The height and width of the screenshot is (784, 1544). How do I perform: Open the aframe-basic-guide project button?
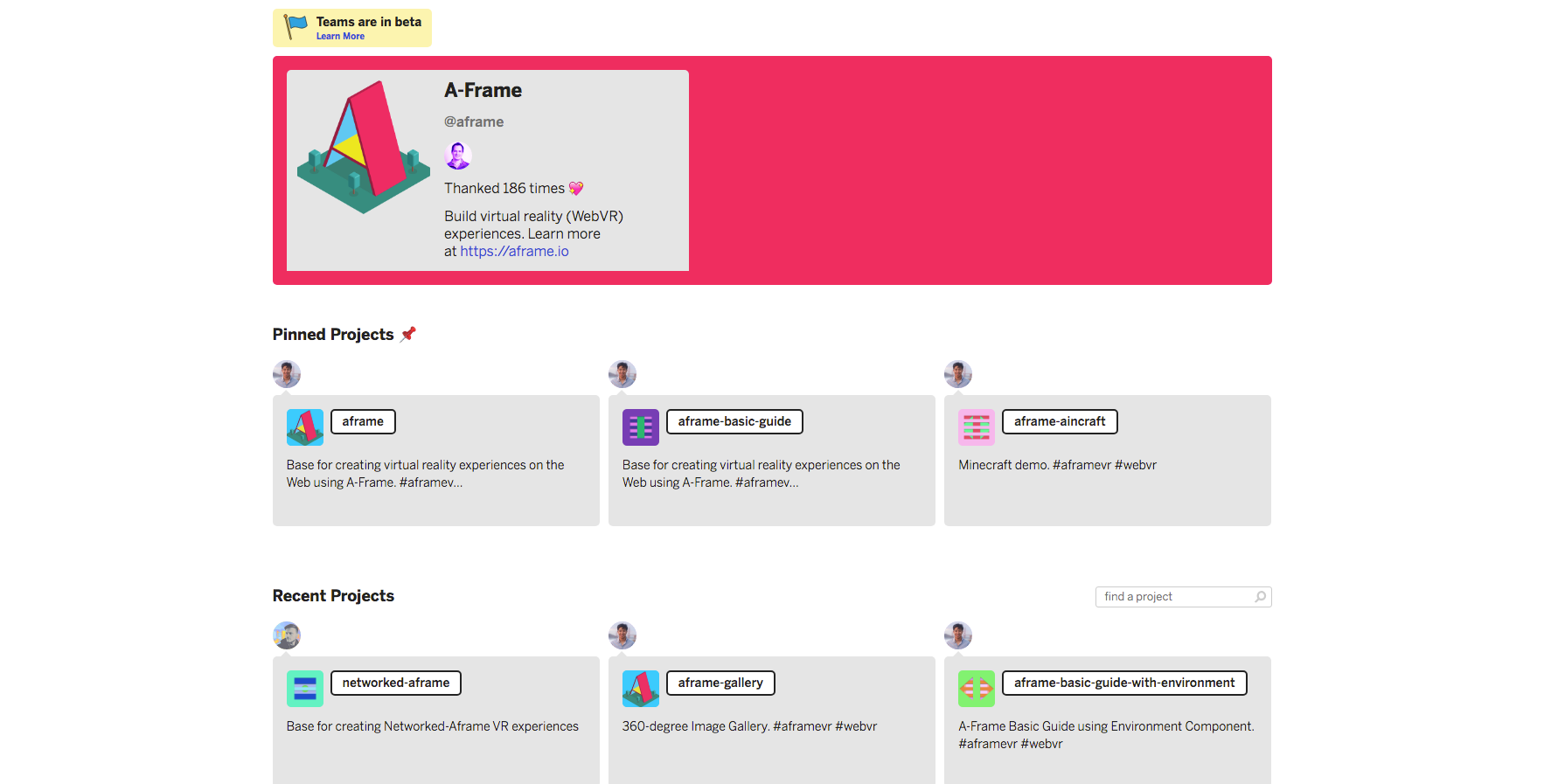coord(734,421)
